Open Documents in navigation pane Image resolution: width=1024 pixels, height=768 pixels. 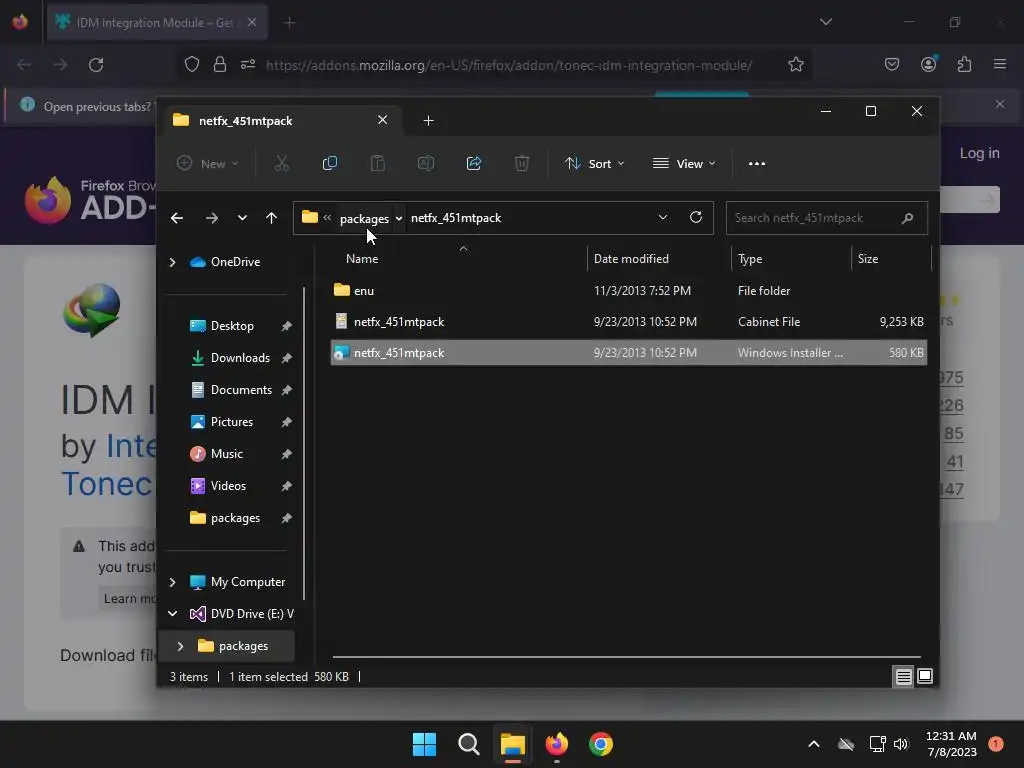[241, 390]
